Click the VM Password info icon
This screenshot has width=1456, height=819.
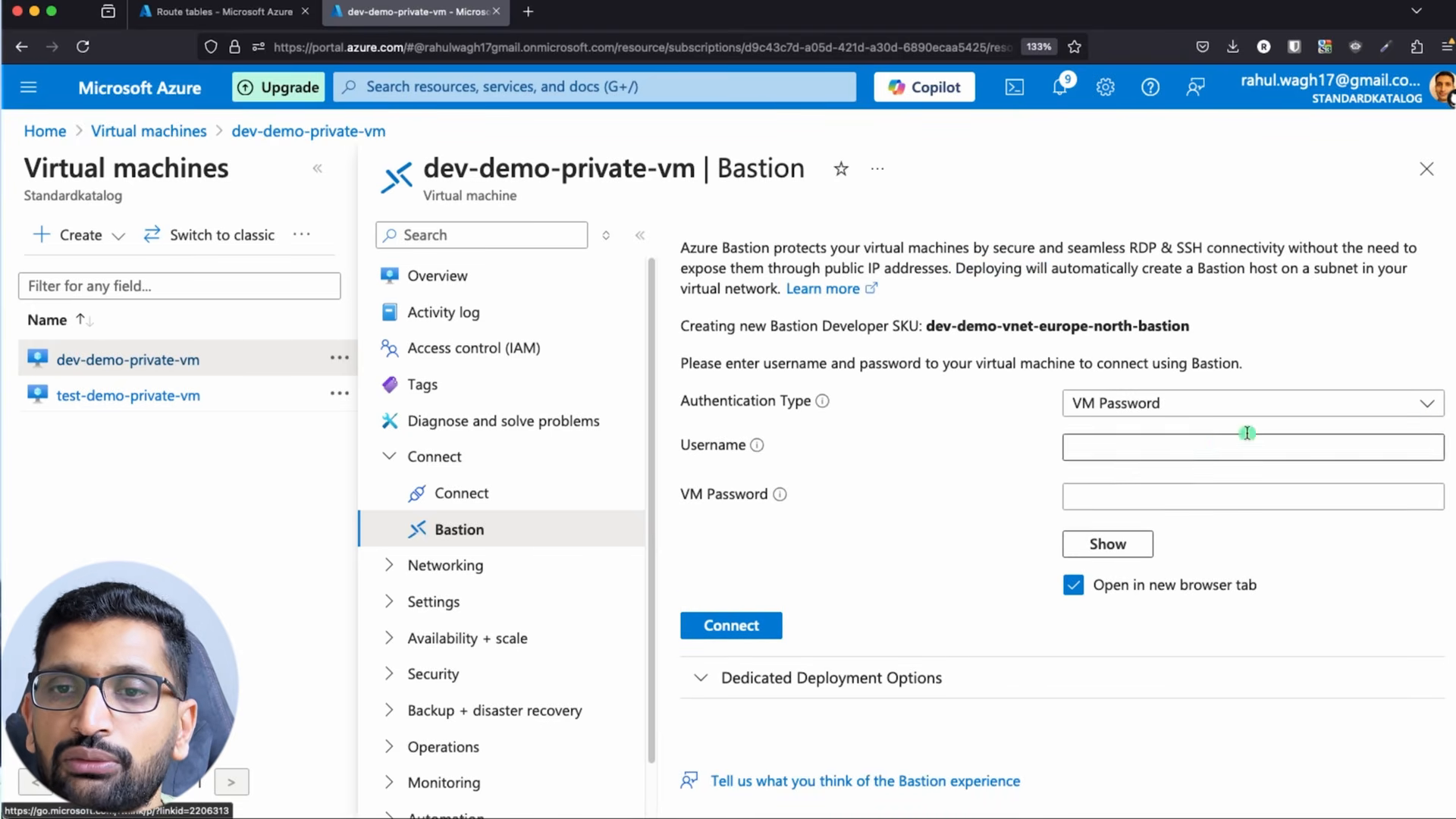pyautogui.click(x=780, y=494)
